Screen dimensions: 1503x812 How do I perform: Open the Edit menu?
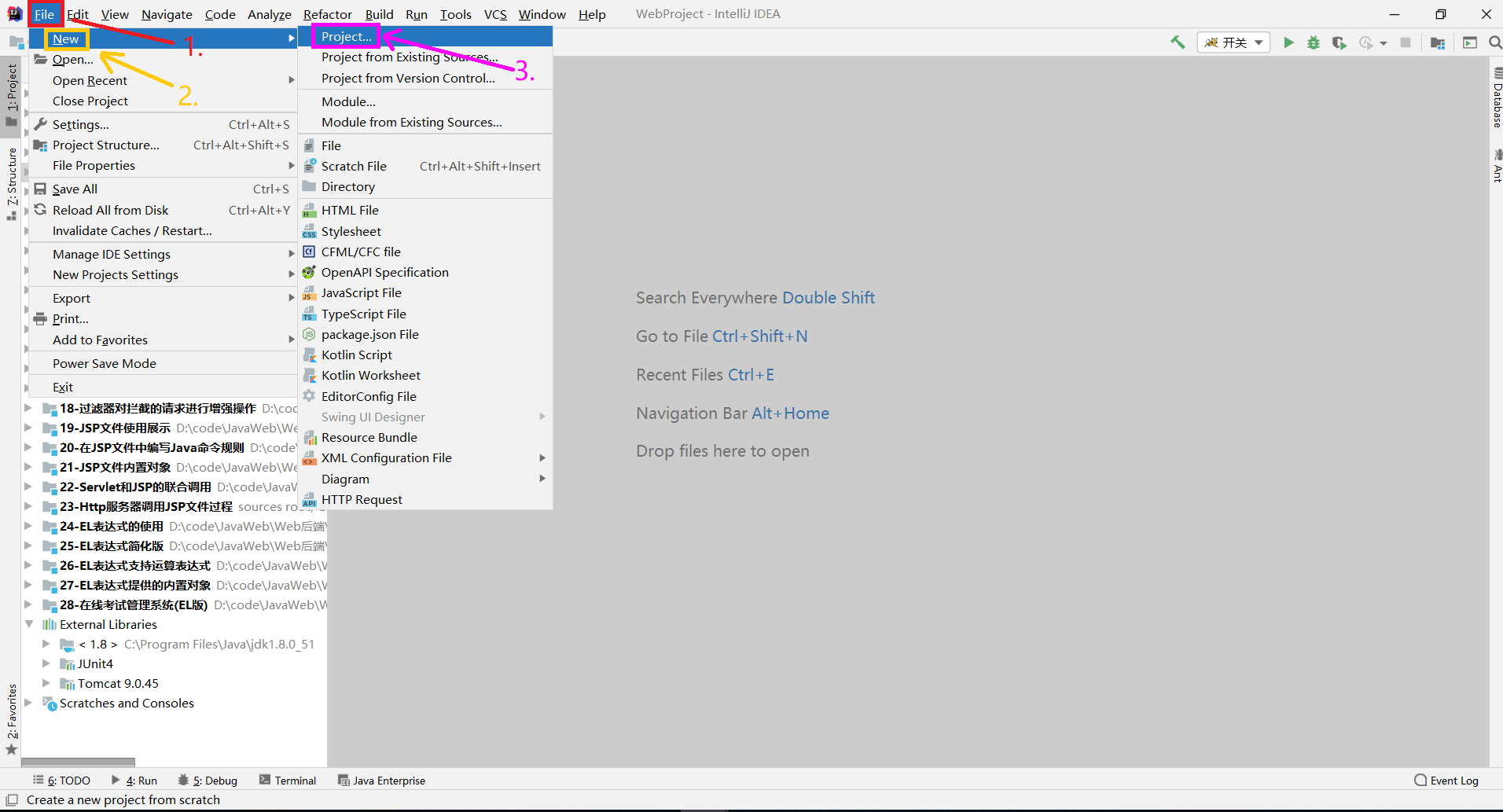click(77, 14)
